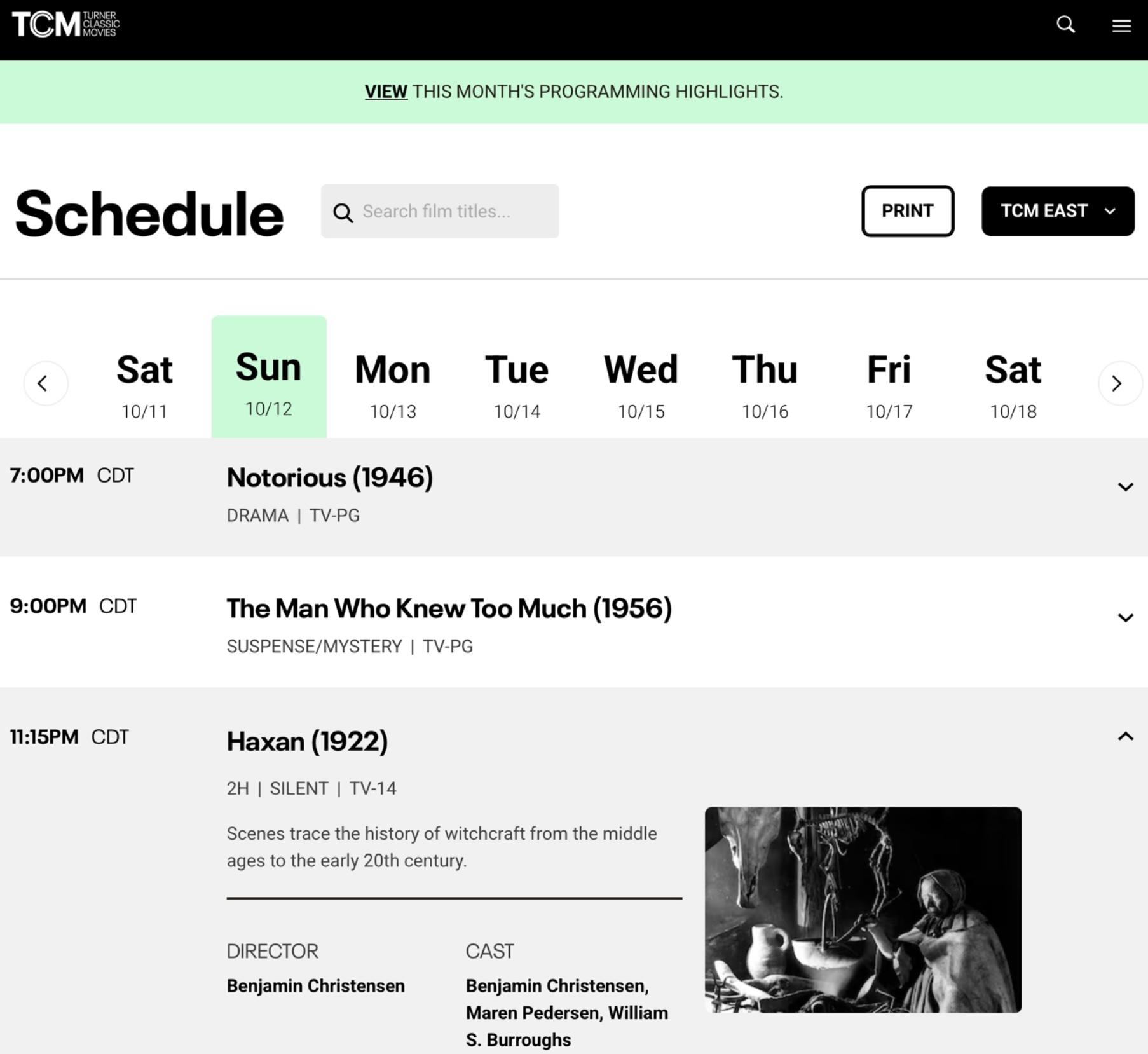Collapse the Haxan (1922) listing

tap(1125, 736)
